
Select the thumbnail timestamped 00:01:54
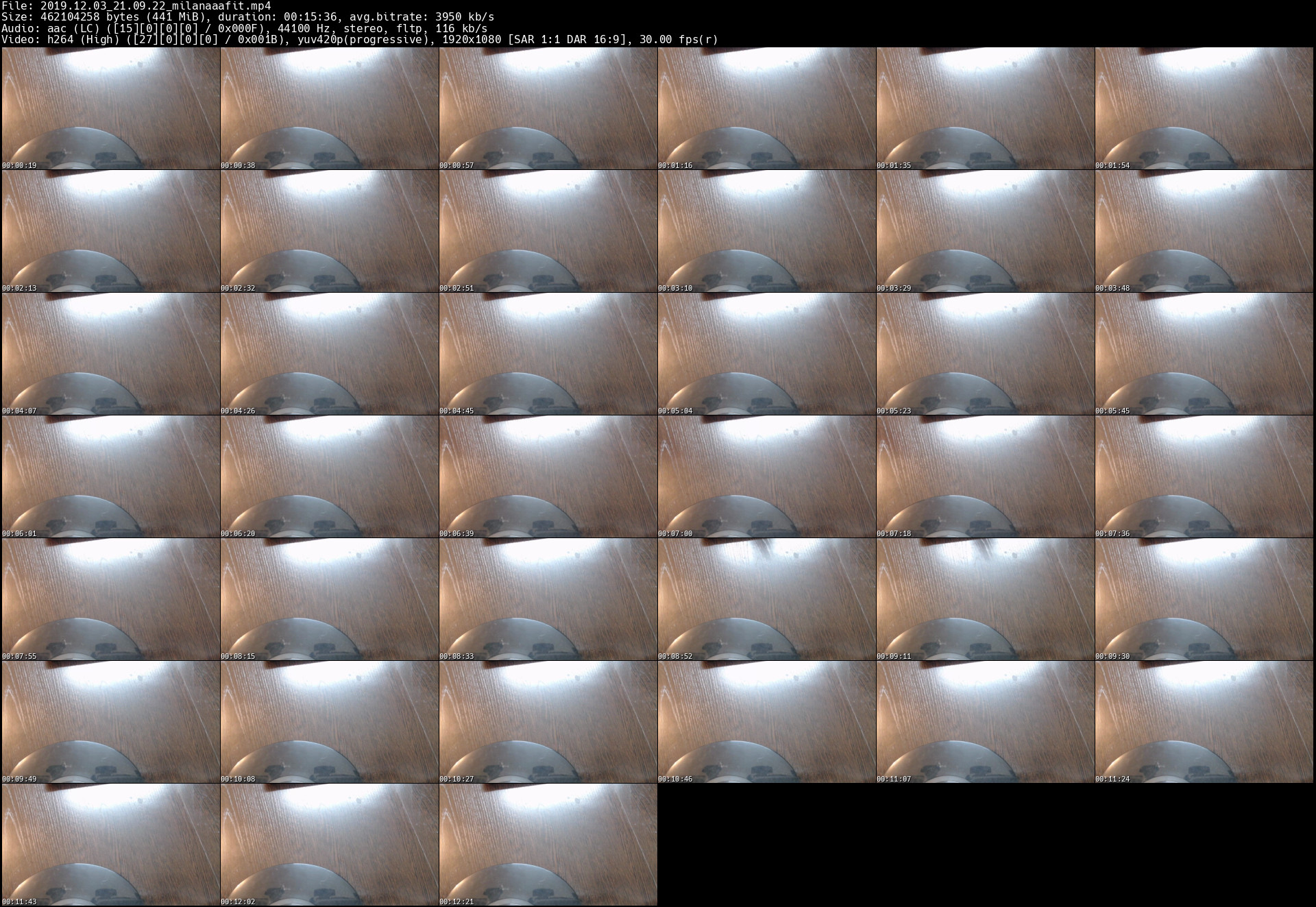(1204, 108)
